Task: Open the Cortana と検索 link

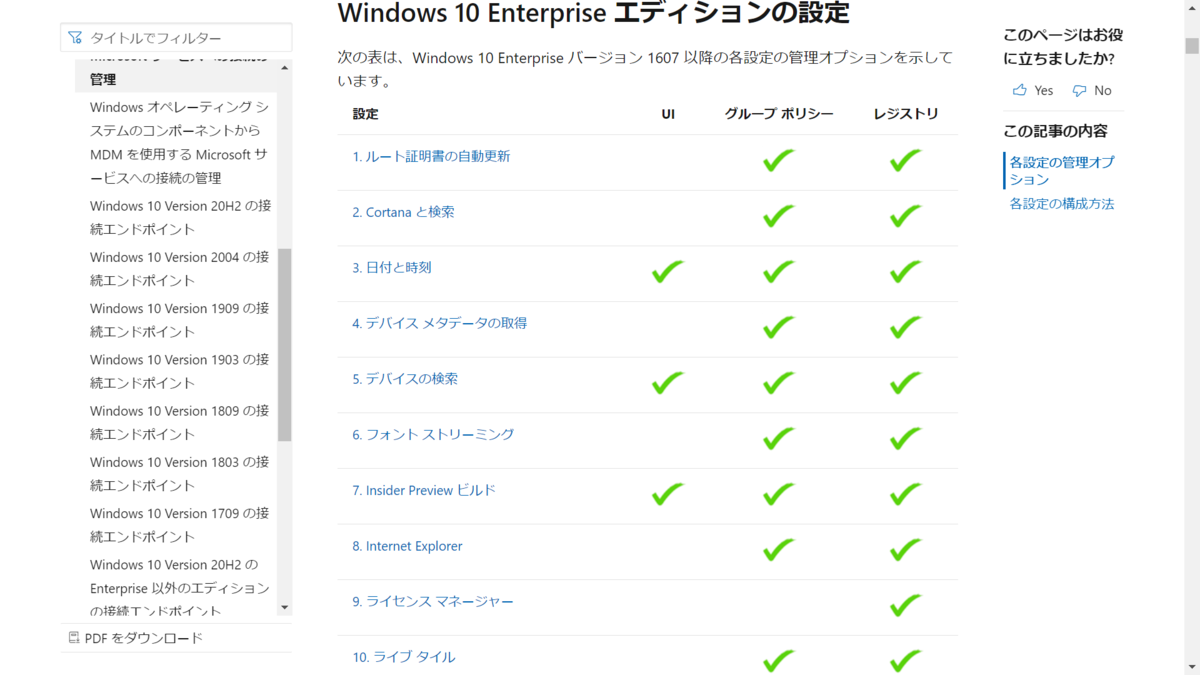Action: click(x=403, y=212)
